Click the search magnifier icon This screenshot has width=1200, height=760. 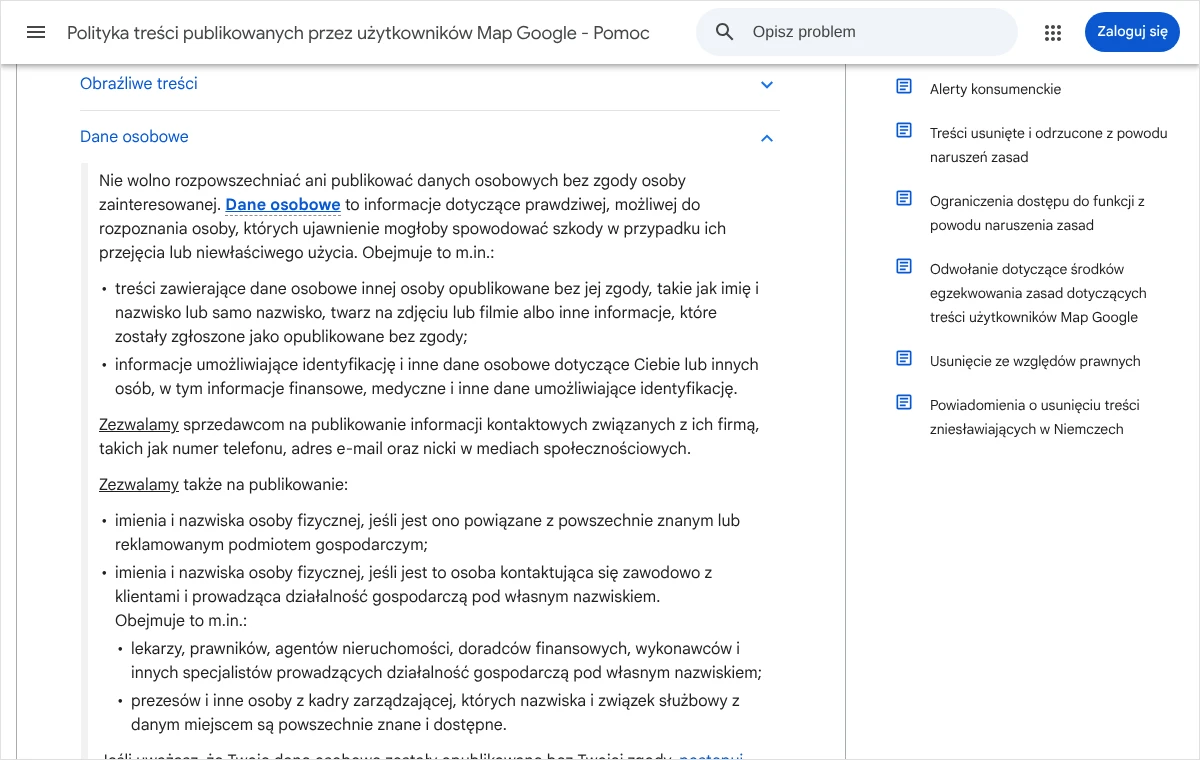pyautogui.click(x=725, y=32)
